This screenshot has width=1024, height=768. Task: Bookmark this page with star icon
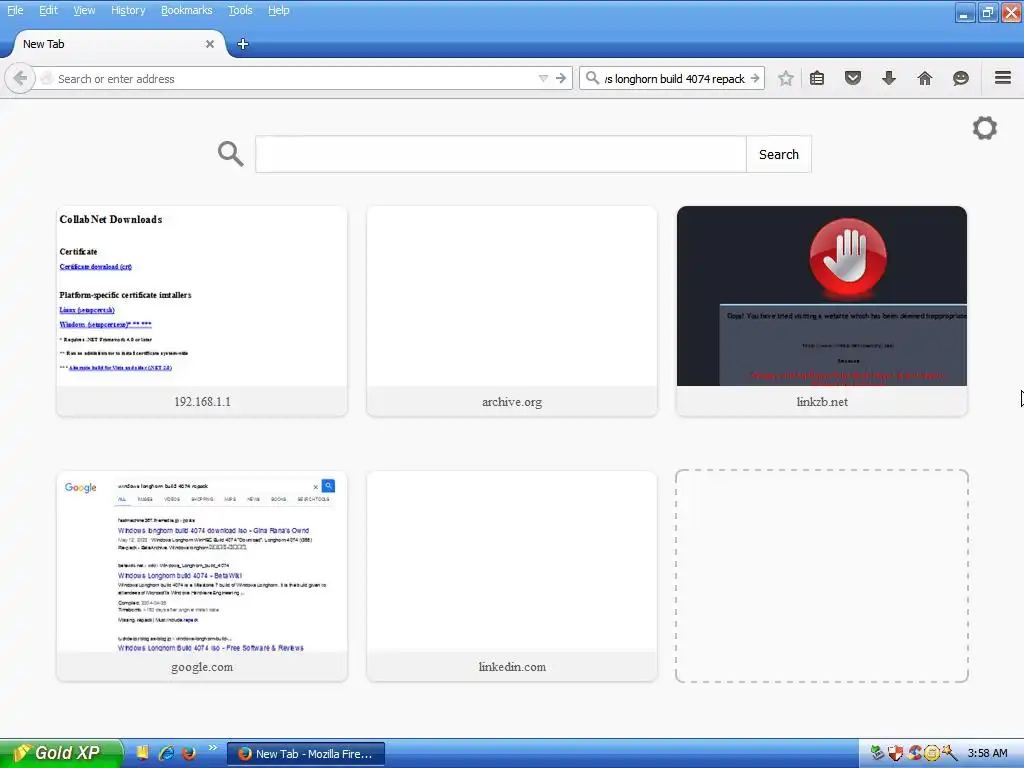pos(786,78)
